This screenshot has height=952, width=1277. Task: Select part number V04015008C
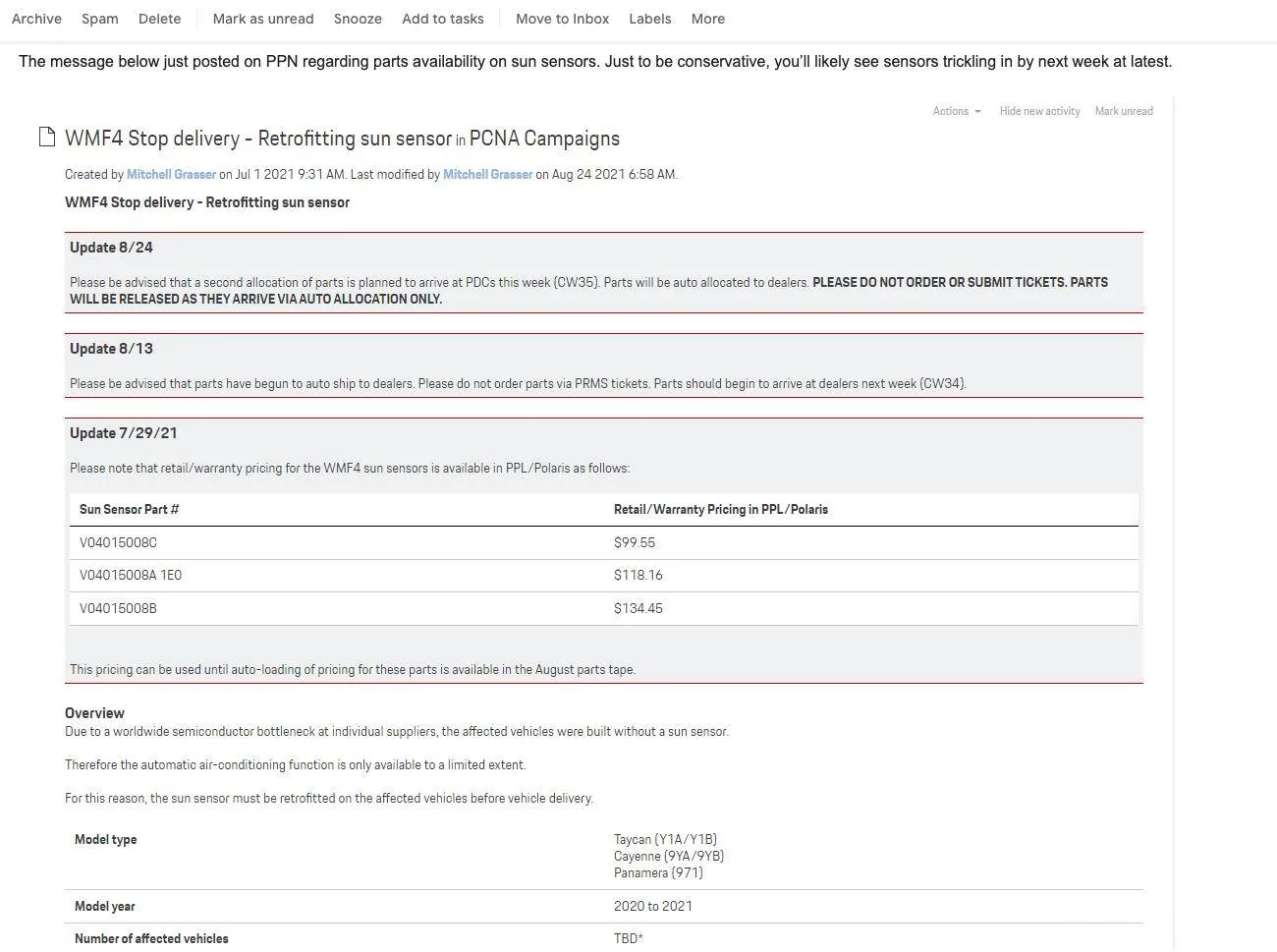tap(118, 542)
